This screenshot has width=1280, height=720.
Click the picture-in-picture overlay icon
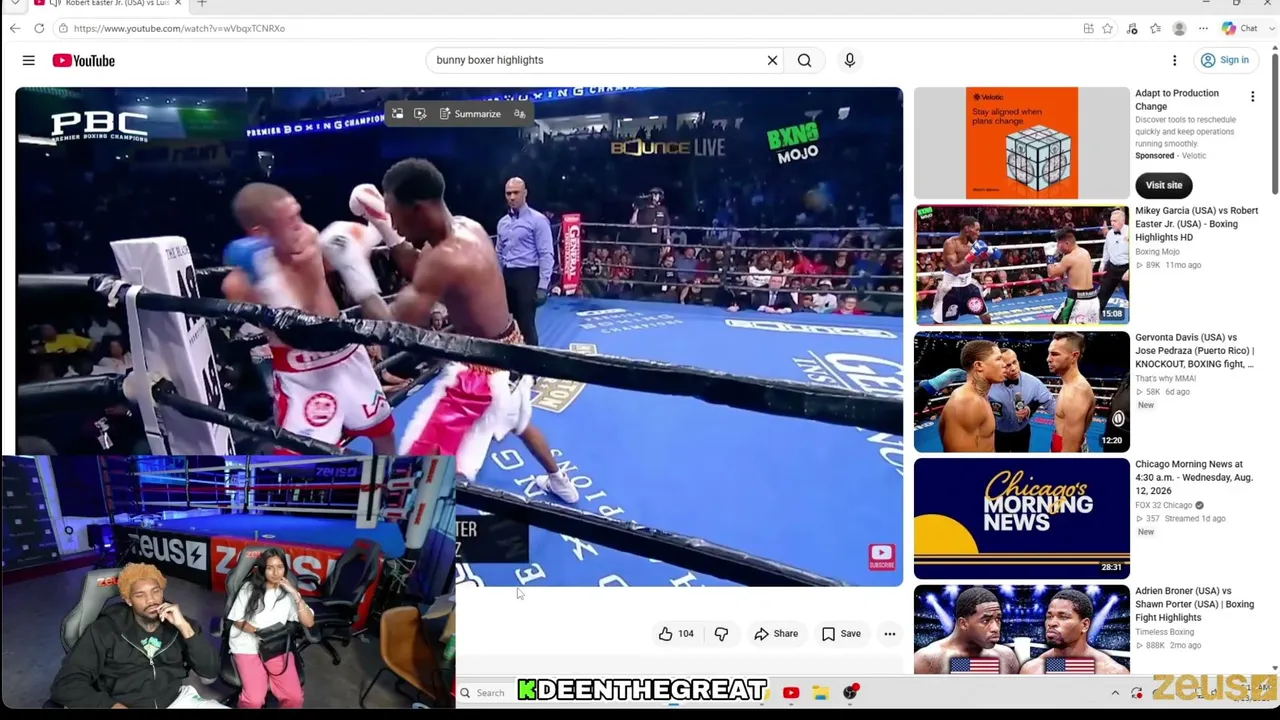coord(397,114)
